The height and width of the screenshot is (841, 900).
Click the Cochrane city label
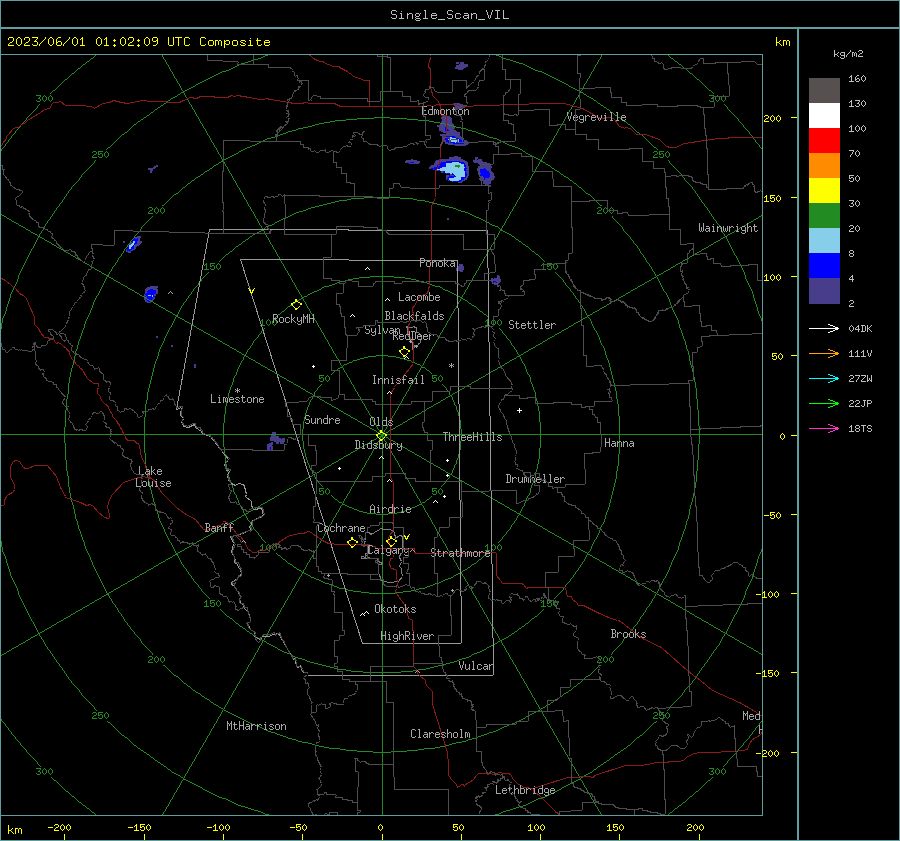pyautogui.click(x=341, y=528)
